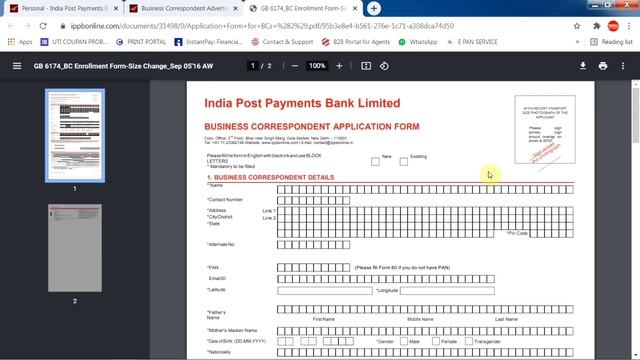Screen dimensions: 640x360
Task: Tick the Female gender checkbox
Action: tap(436, 341)
